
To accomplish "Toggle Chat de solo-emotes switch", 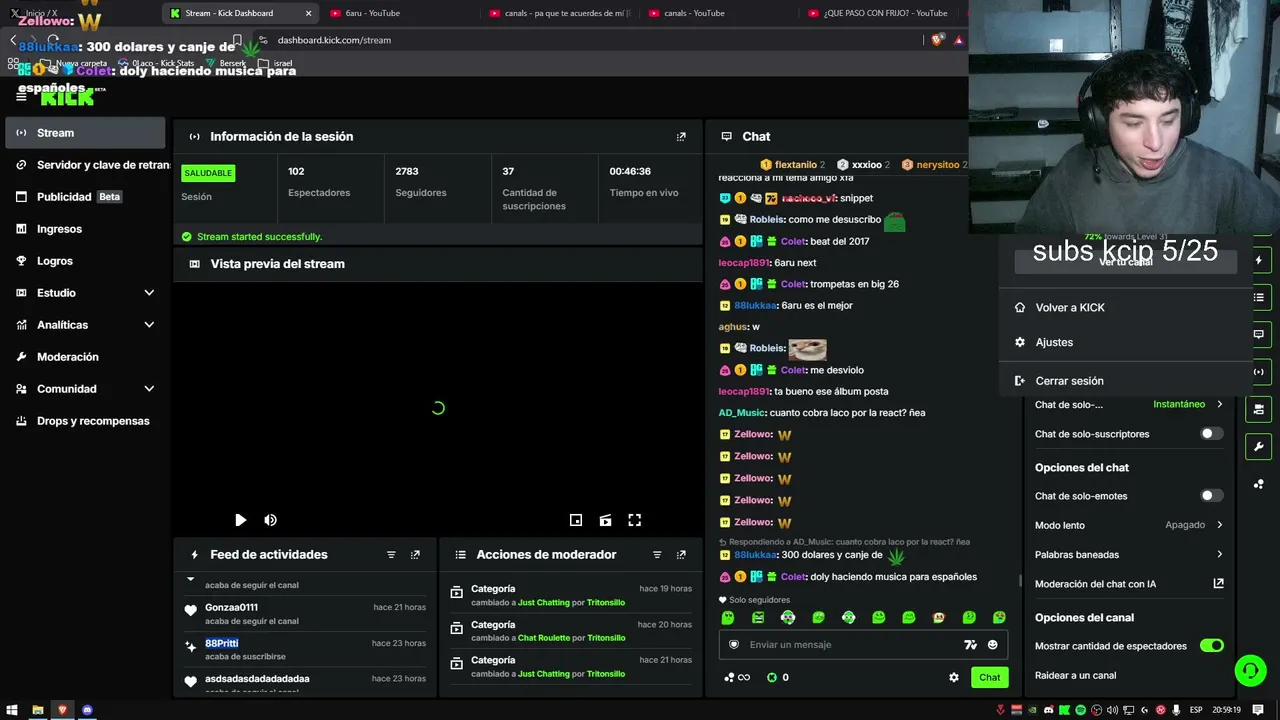I will (1211, 496).
